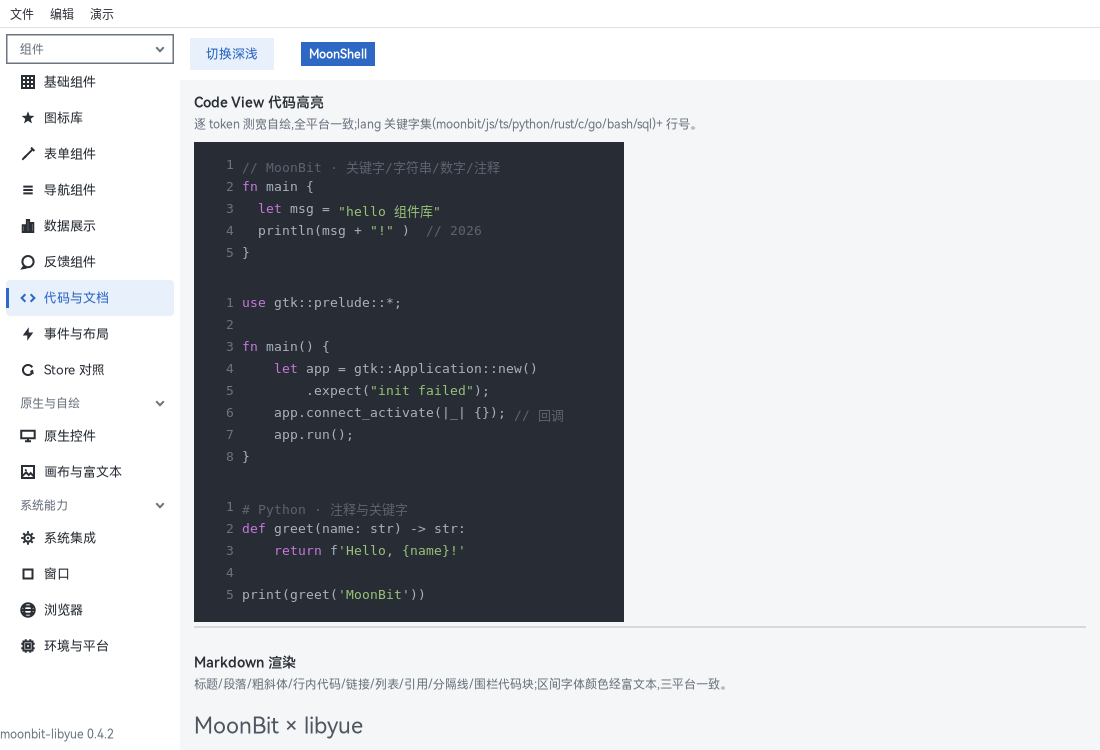
Task: Click the let app = gtk::Application::new() line
Action: 405,369
